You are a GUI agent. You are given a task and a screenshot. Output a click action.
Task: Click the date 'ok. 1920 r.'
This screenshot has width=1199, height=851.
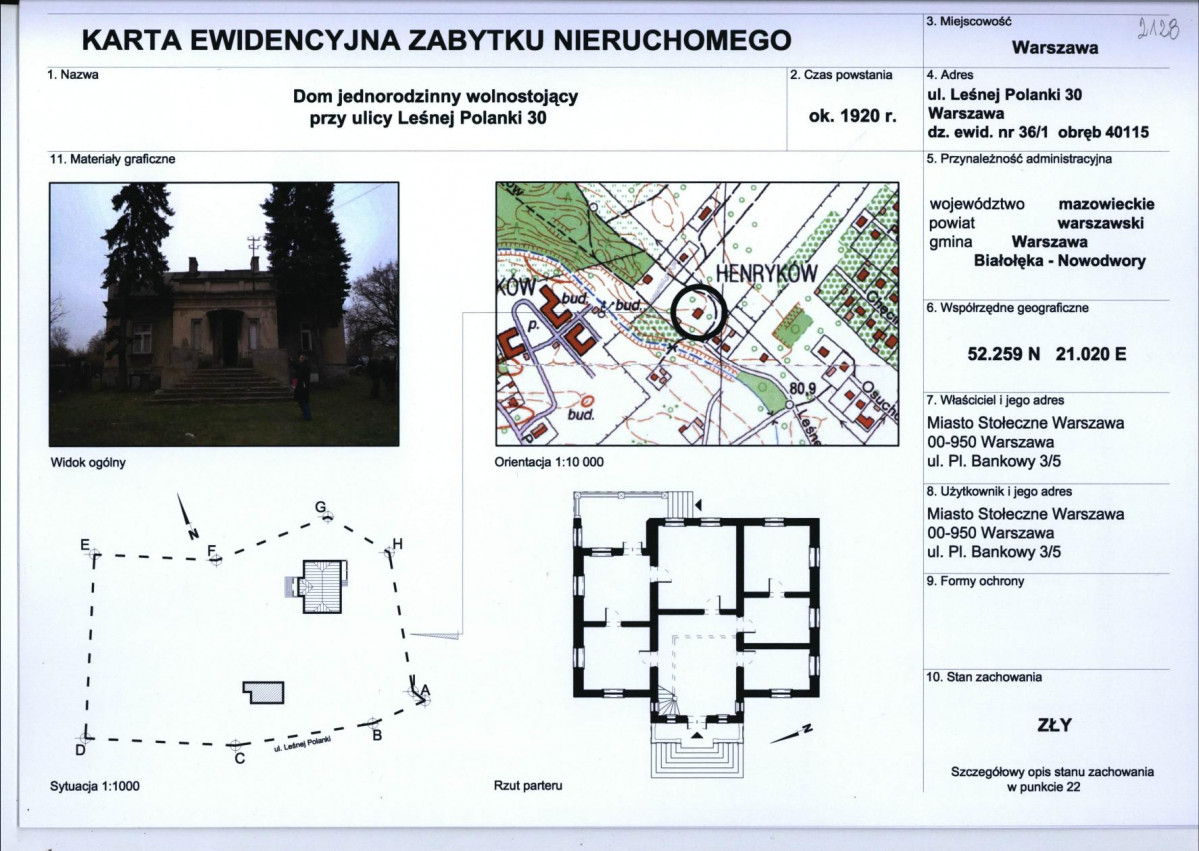[x=853, y=116]
